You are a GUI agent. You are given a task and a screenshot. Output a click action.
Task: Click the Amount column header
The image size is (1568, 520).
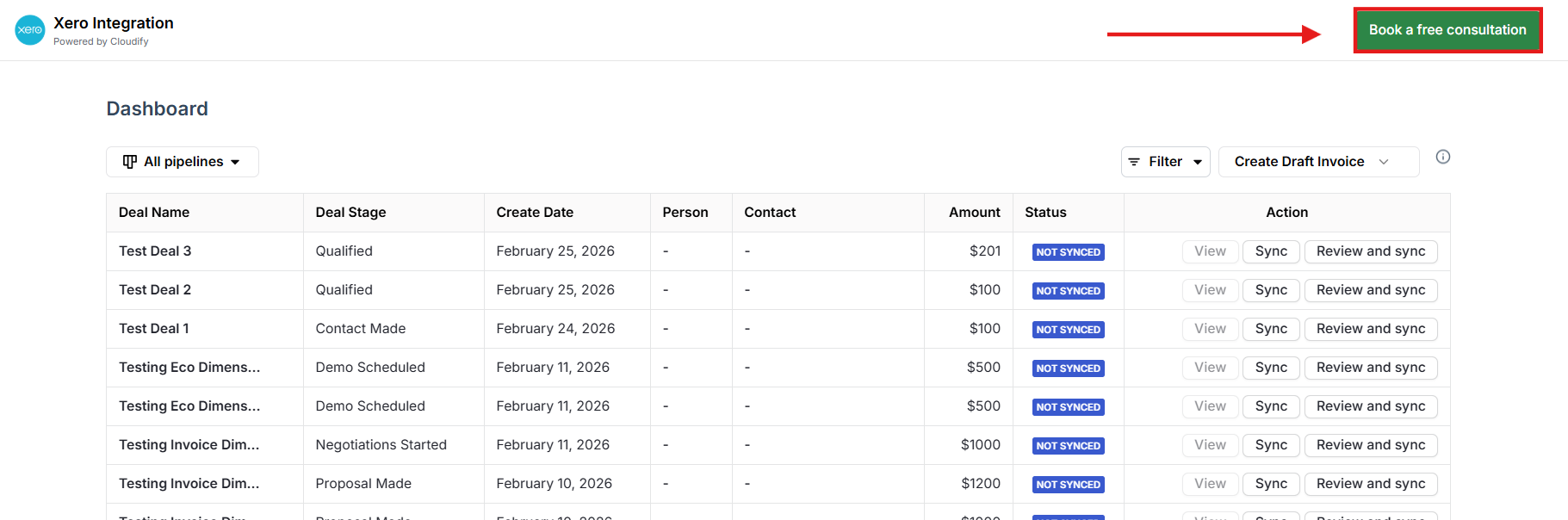pos(974,213)
